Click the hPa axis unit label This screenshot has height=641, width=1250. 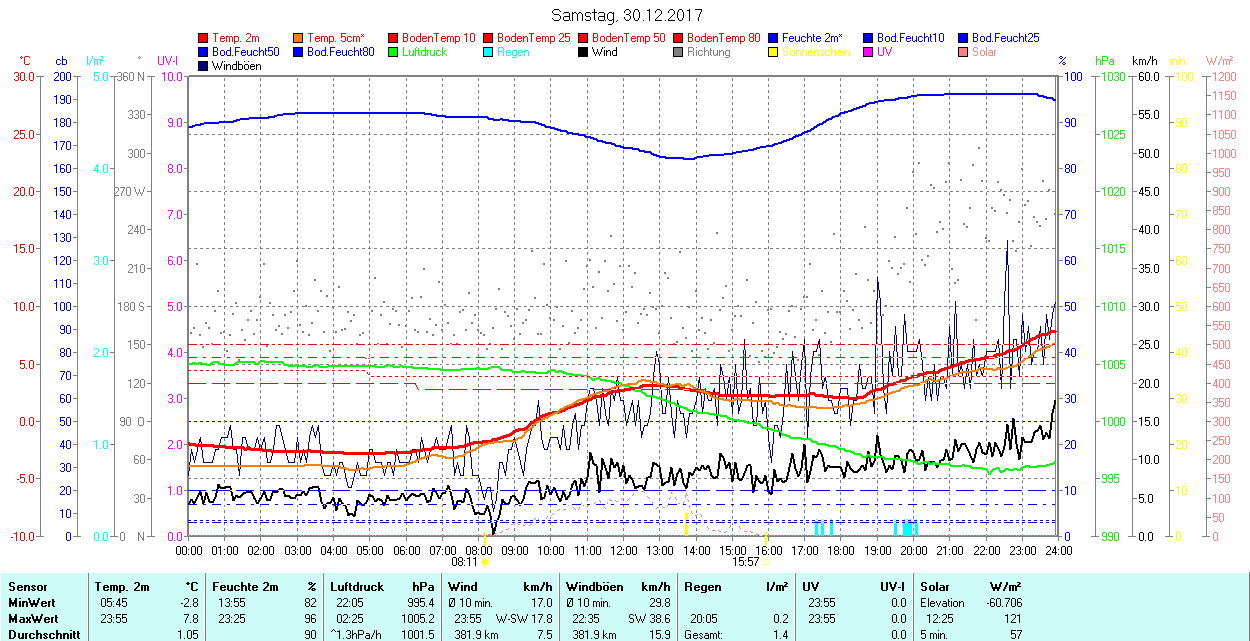click(1104, 61)
